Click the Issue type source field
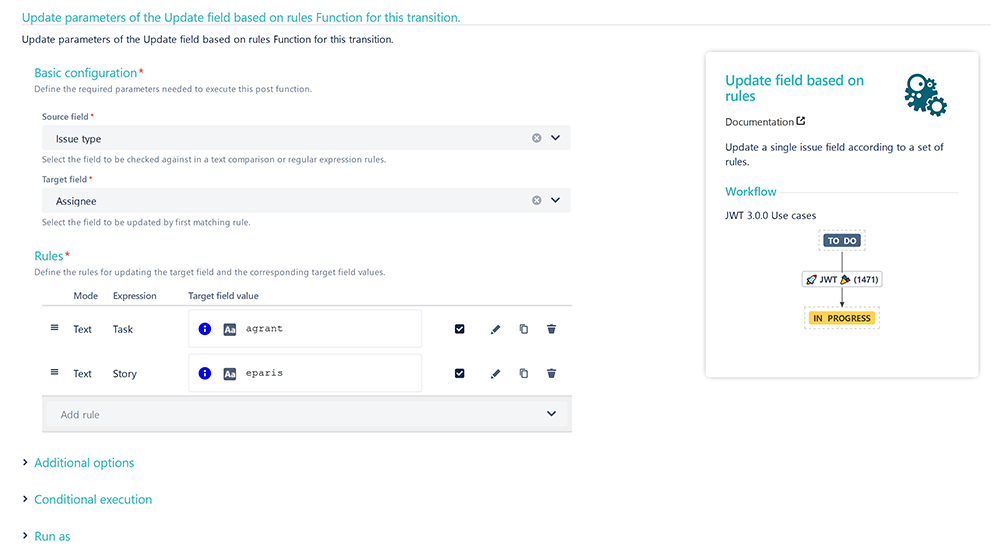Image resolution: width=1000 pixels, height=557 pixels. (x=306, y=138)
